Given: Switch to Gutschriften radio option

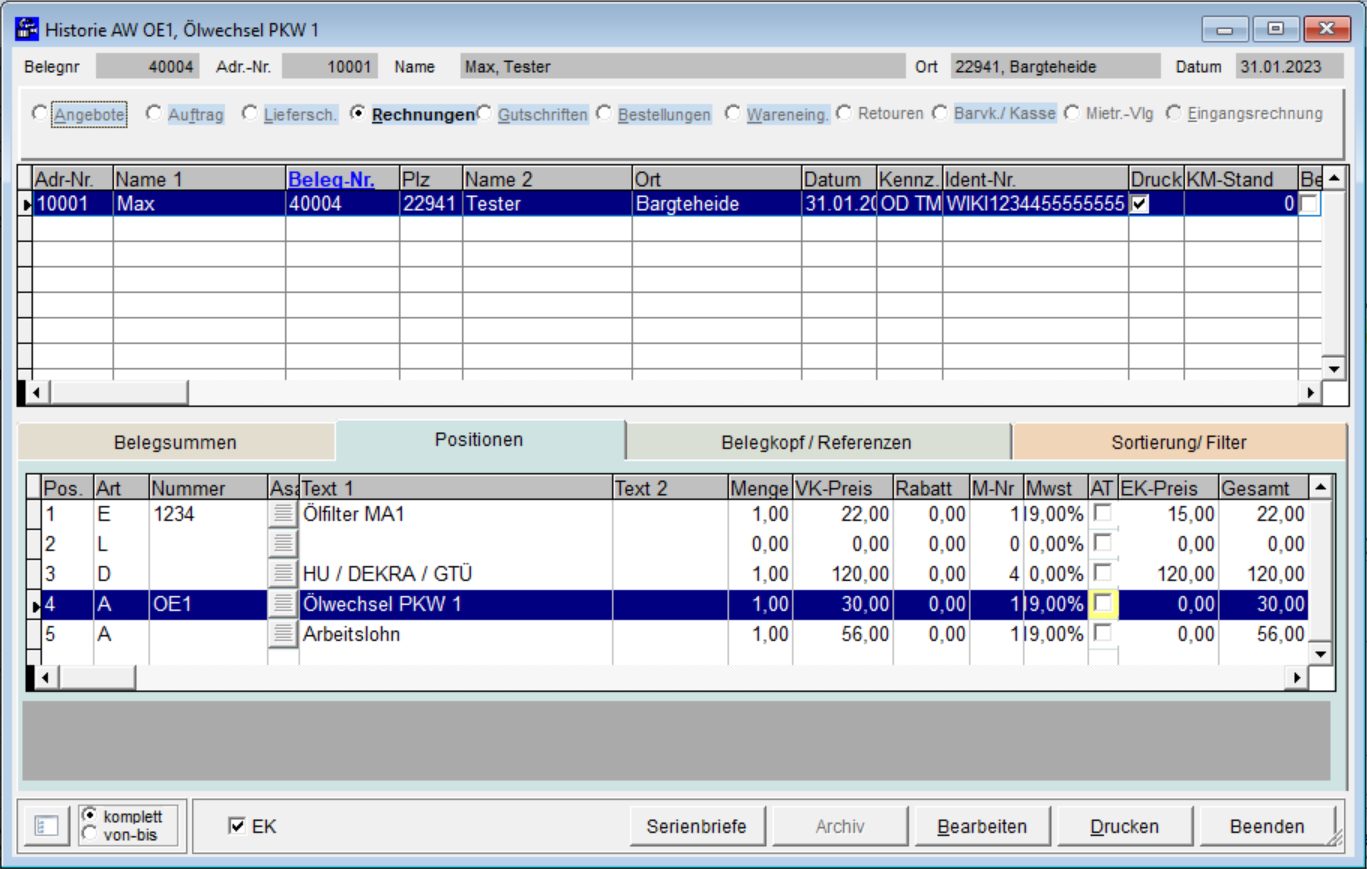Looking at the screenshot, I should point(484,114).
